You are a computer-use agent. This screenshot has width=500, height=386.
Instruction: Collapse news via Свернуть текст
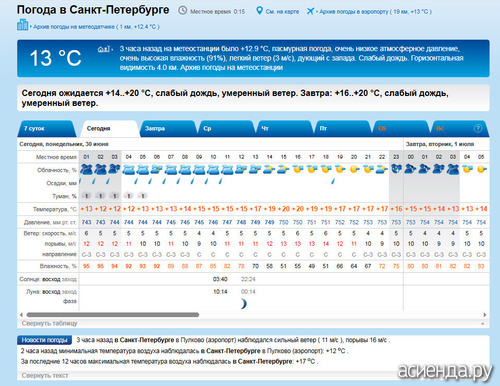[x=45, y=375]
